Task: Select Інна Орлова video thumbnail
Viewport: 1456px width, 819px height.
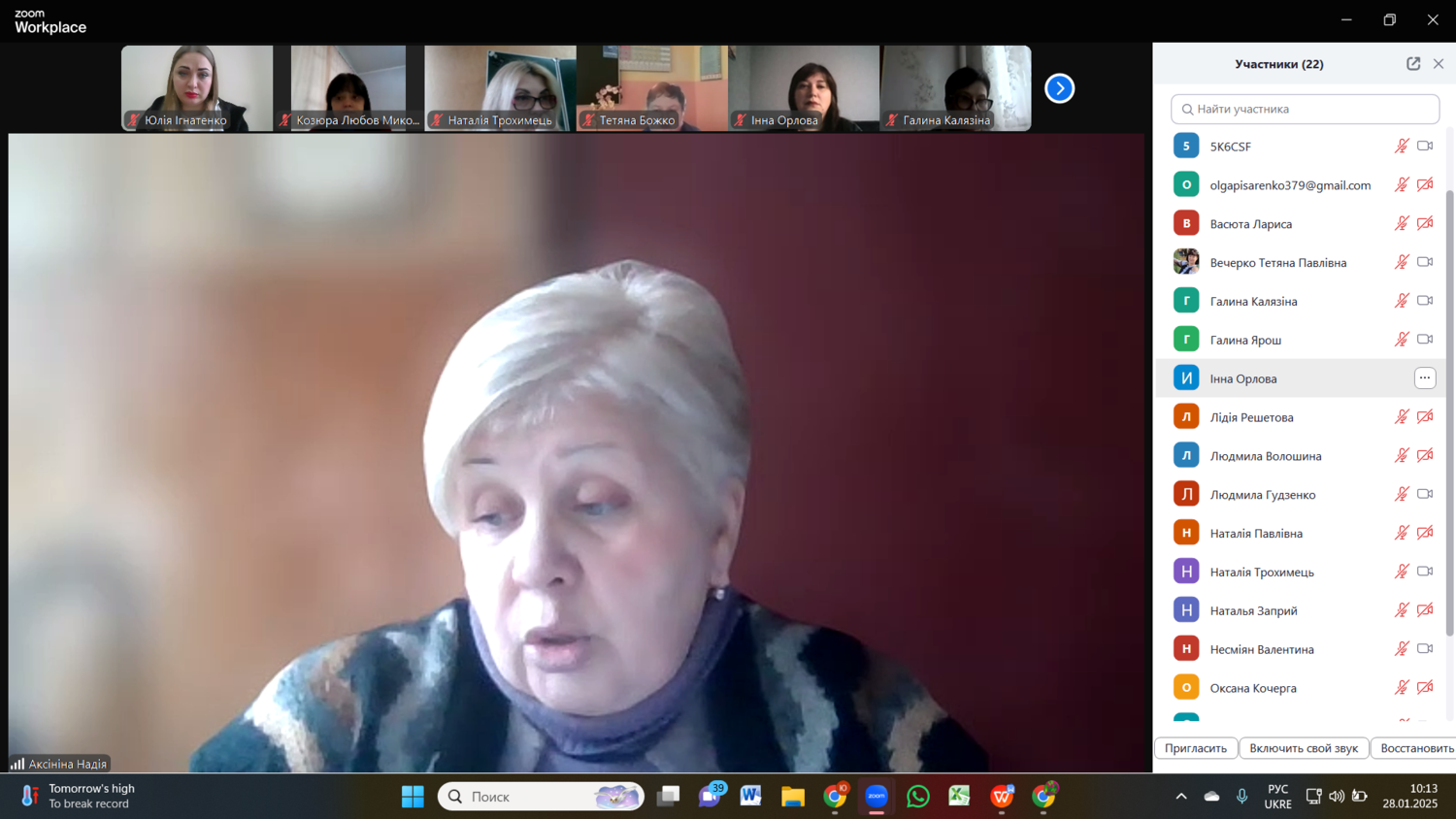Action: point(804,88)
